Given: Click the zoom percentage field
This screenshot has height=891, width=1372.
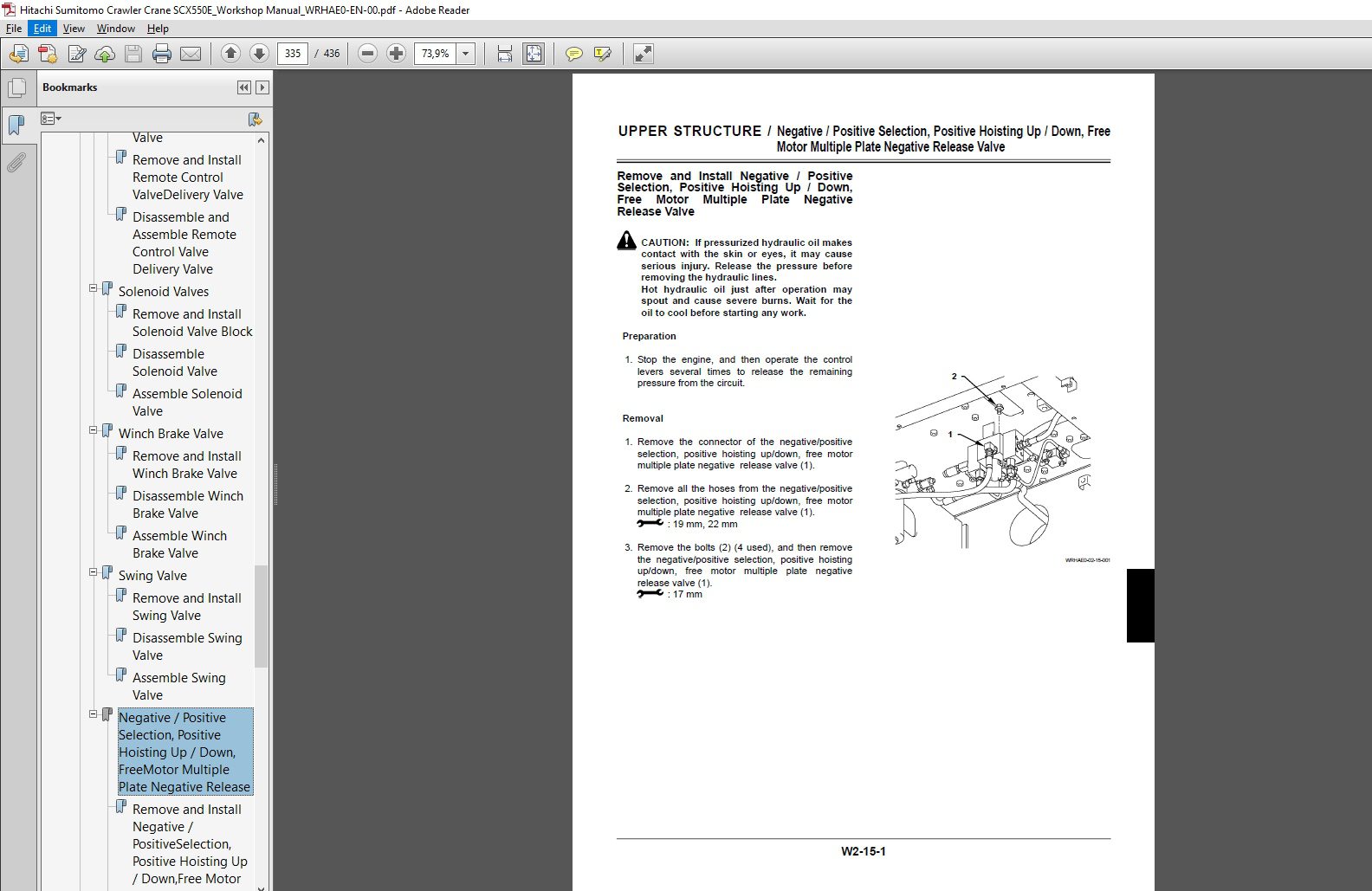Looking at the screenshot, I should click(436, 54).
